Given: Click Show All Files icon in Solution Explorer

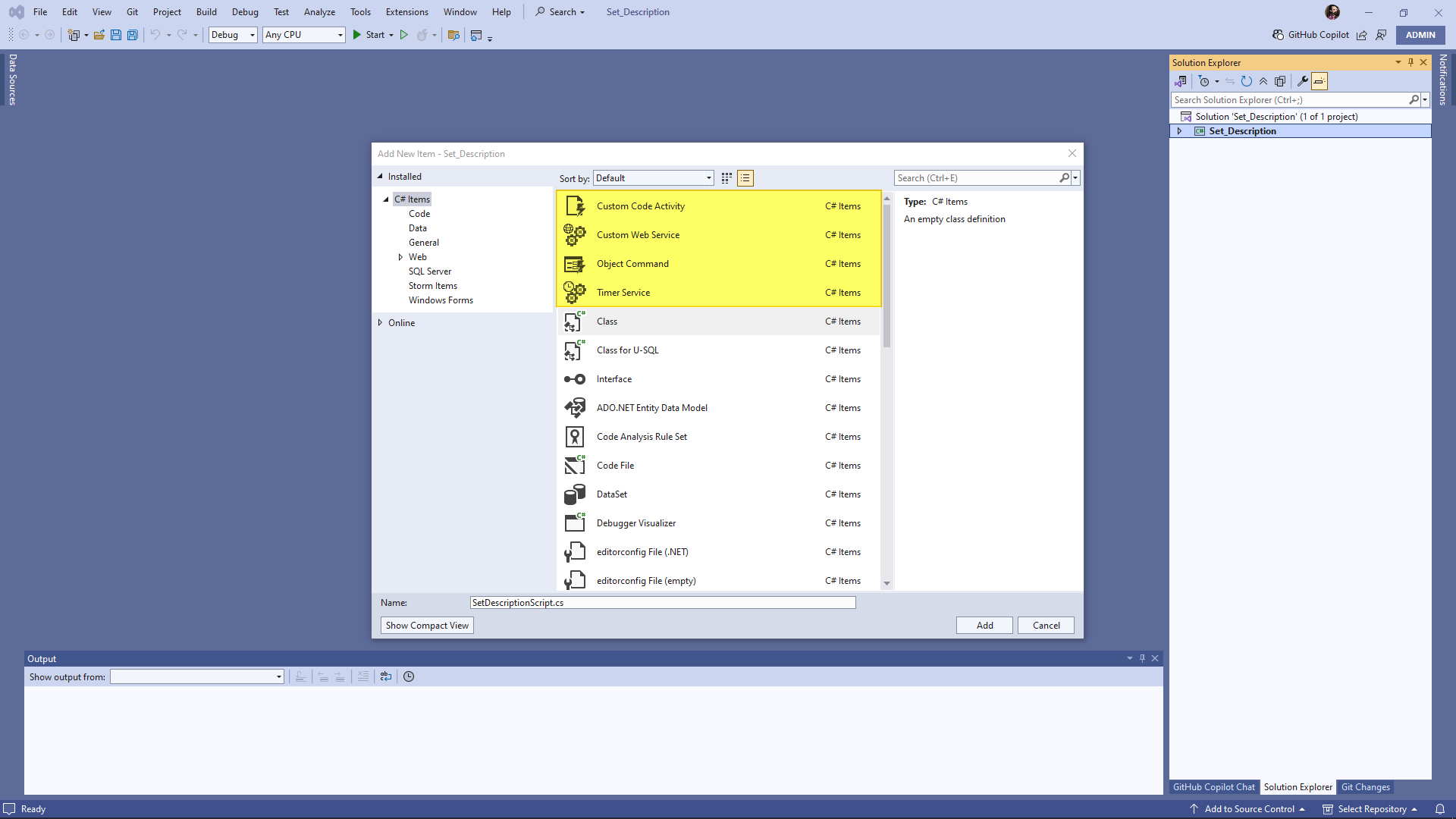Looking at the screenshot, I should click(x=1280, y=81).
